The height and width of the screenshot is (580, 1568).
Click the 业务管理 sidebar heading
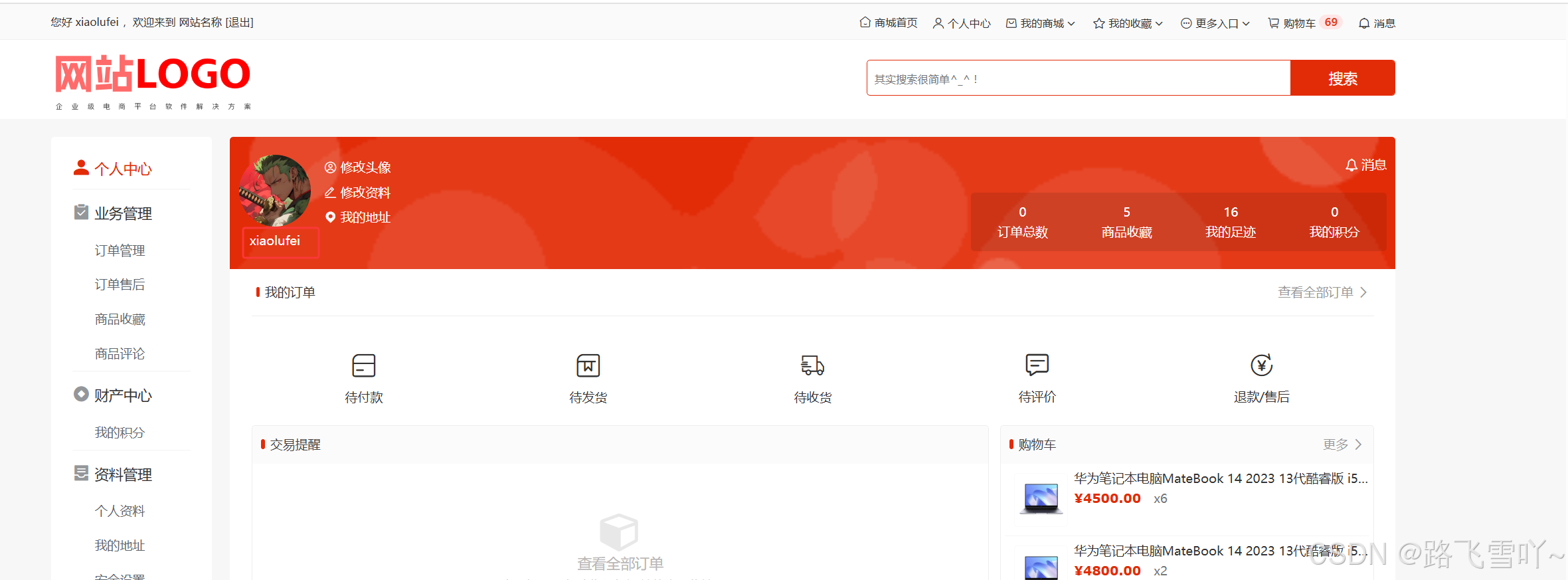(x=123, y=213)
